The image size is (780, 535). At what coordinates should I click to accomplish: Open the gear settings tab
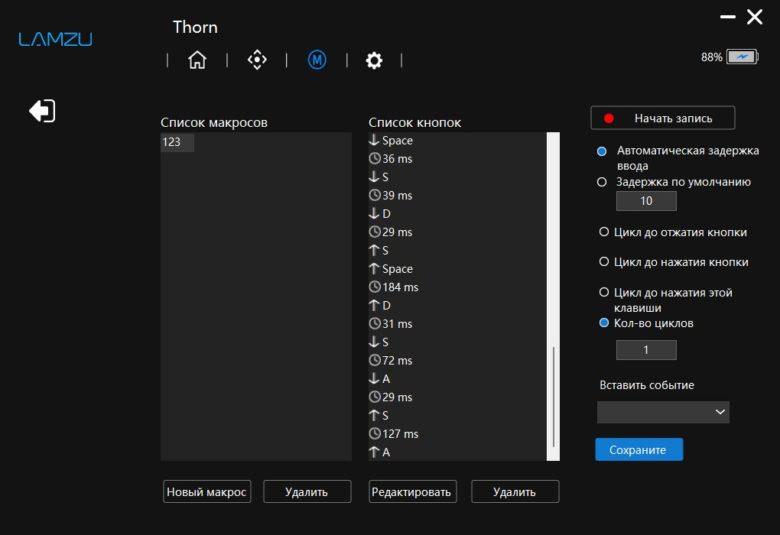click(x=374, y=60)
